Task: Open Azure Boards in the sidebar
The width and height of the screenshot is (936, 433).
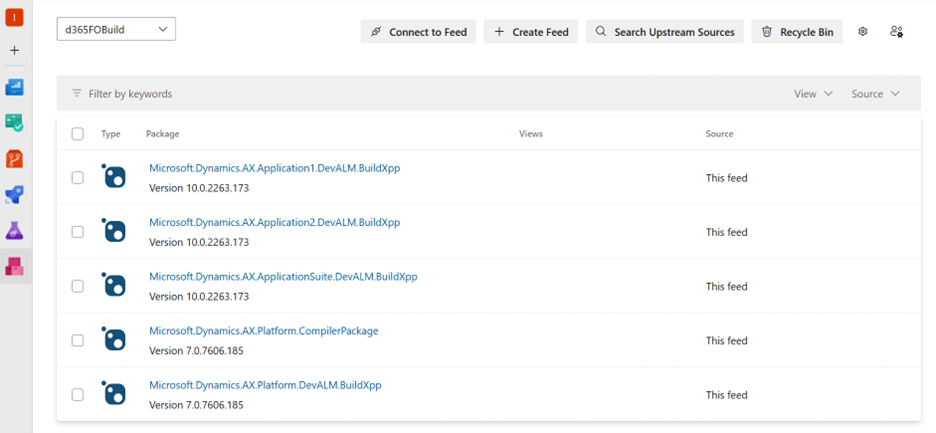Action: [x=14, y=123]
